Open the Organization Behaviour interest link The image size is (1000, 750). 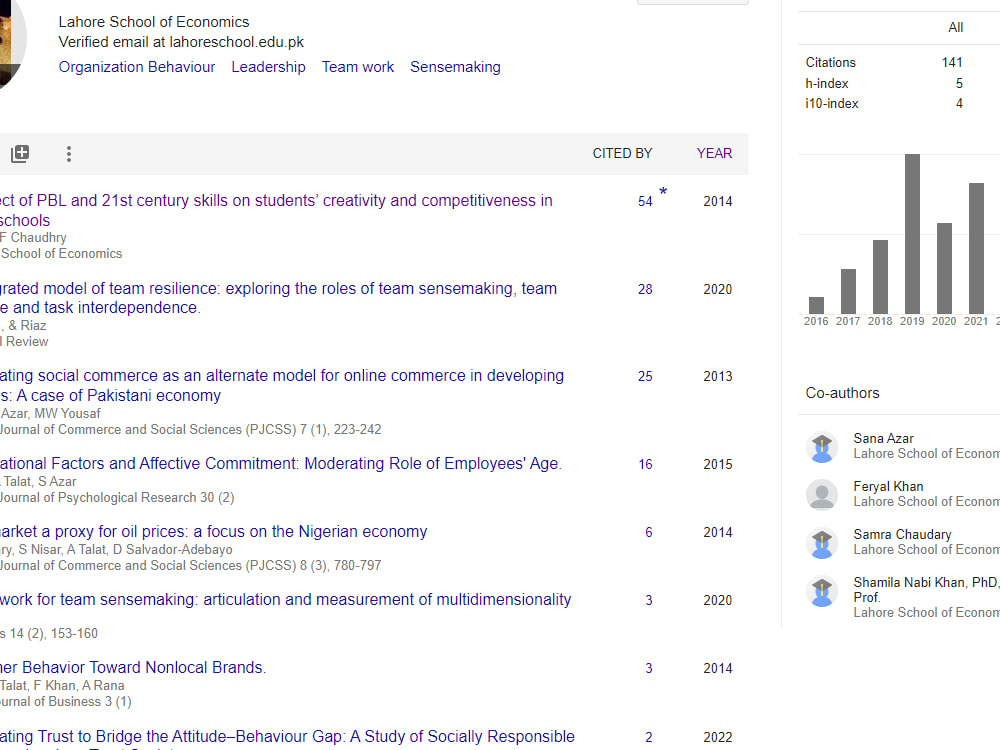(137, 67)
